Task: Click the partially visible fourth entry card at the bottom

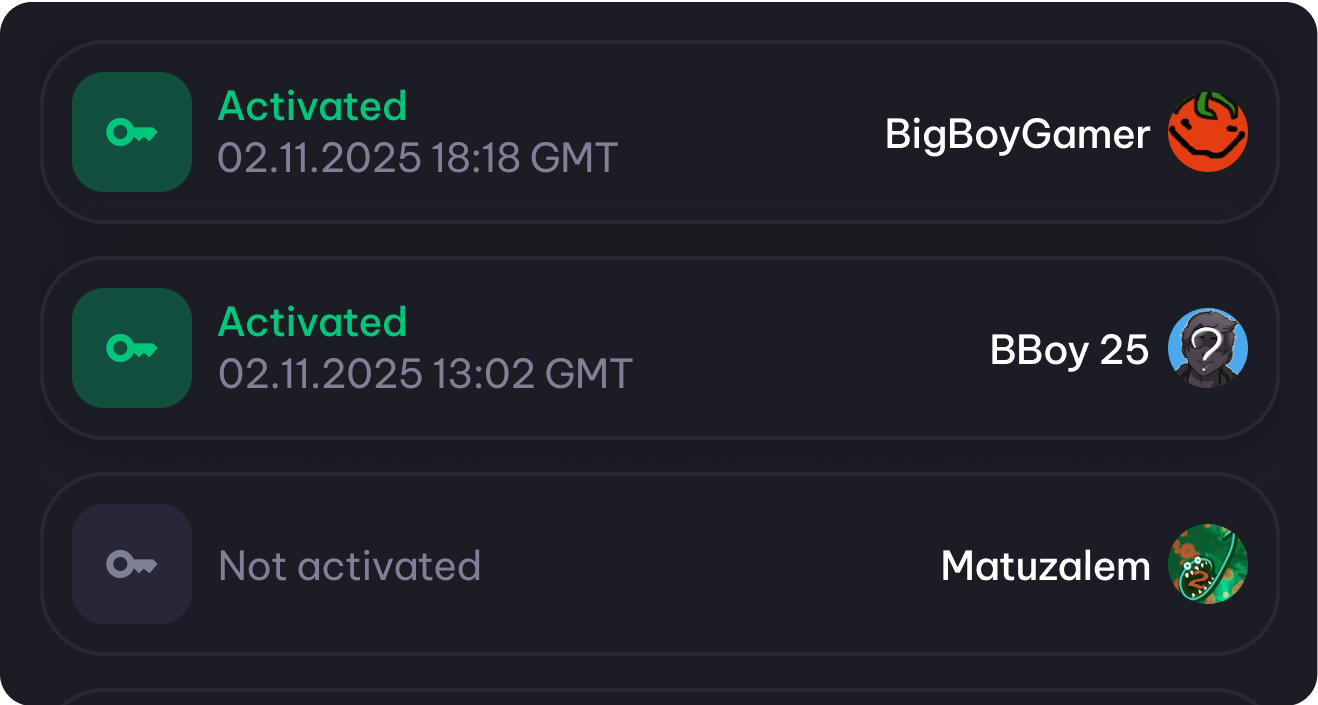Action: (x=659, y=696)
